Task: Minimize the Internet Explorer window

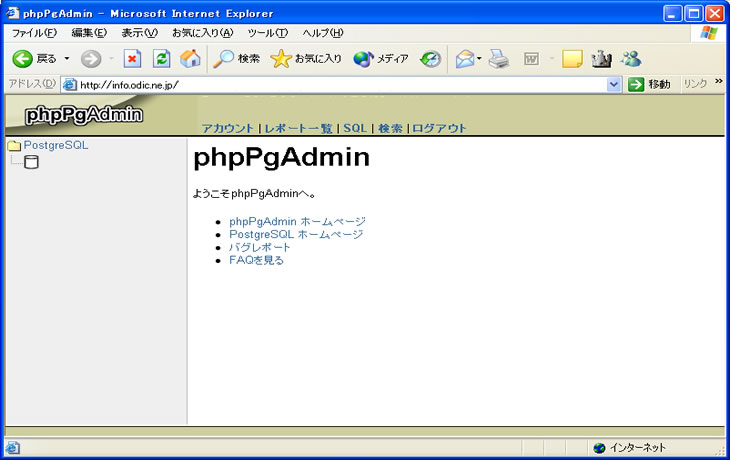Action: click(x=672, y=14)
